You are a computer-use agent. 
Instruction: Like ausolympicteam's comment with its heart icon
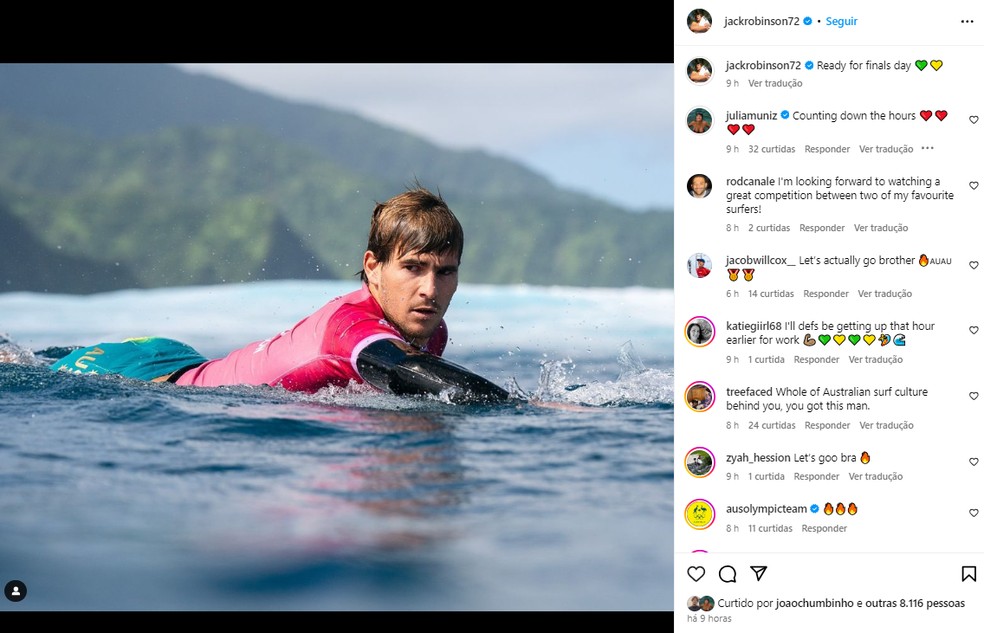(x=973, y=512)
